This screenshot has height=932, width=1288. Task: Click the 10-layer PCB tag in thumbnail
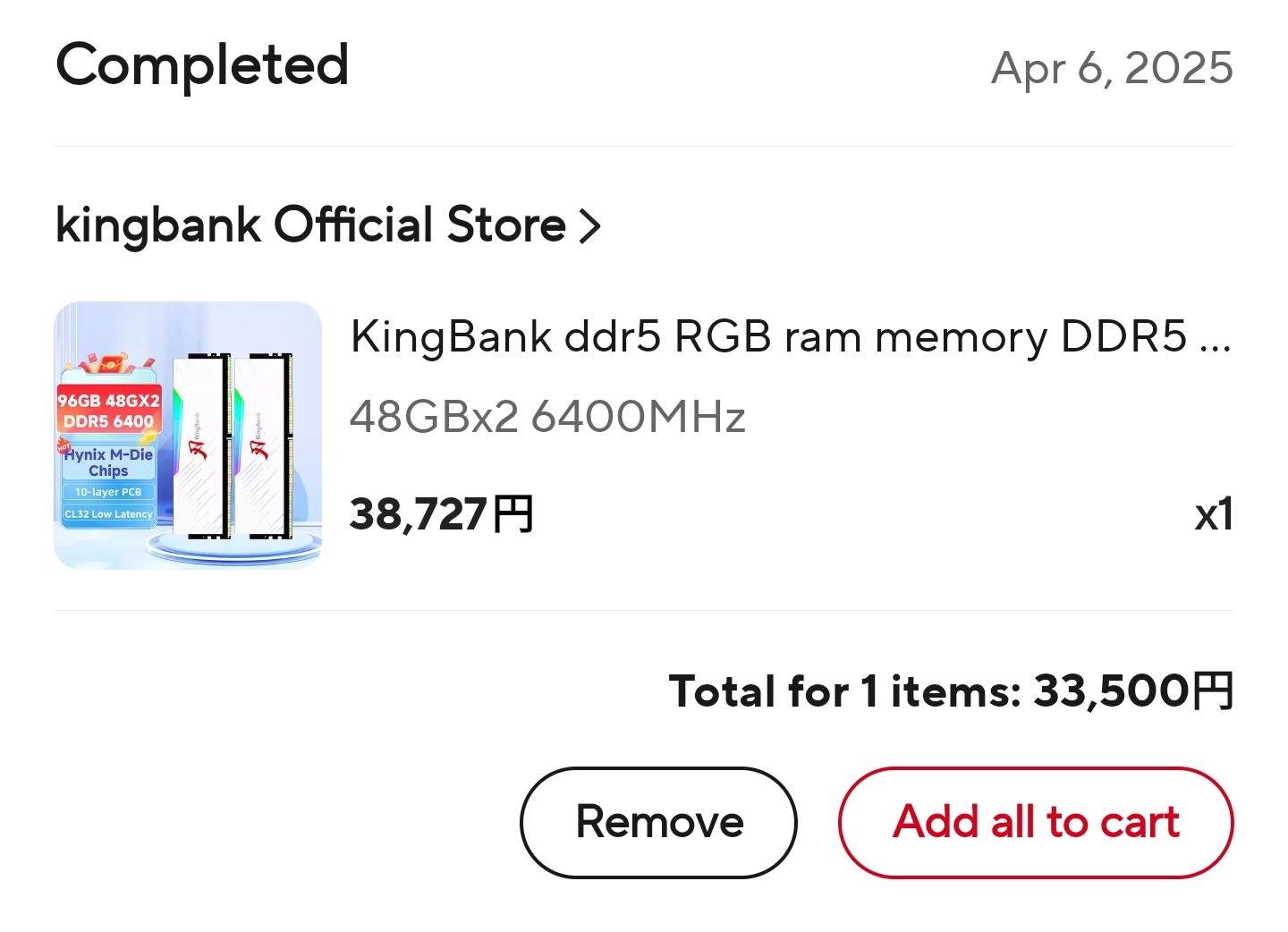tap(108, 492)
